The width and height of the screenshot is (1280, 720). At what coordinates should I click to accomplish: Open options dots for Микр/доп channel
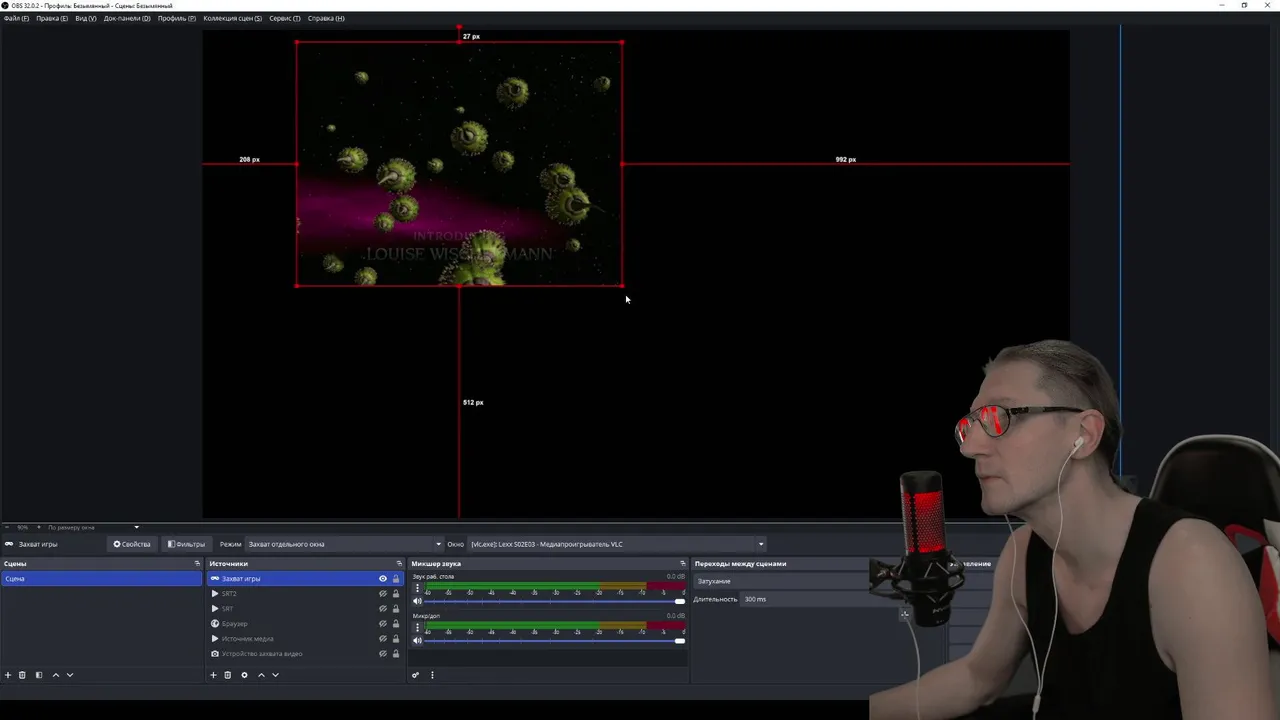pyautogui.click(x=417, y=627)
